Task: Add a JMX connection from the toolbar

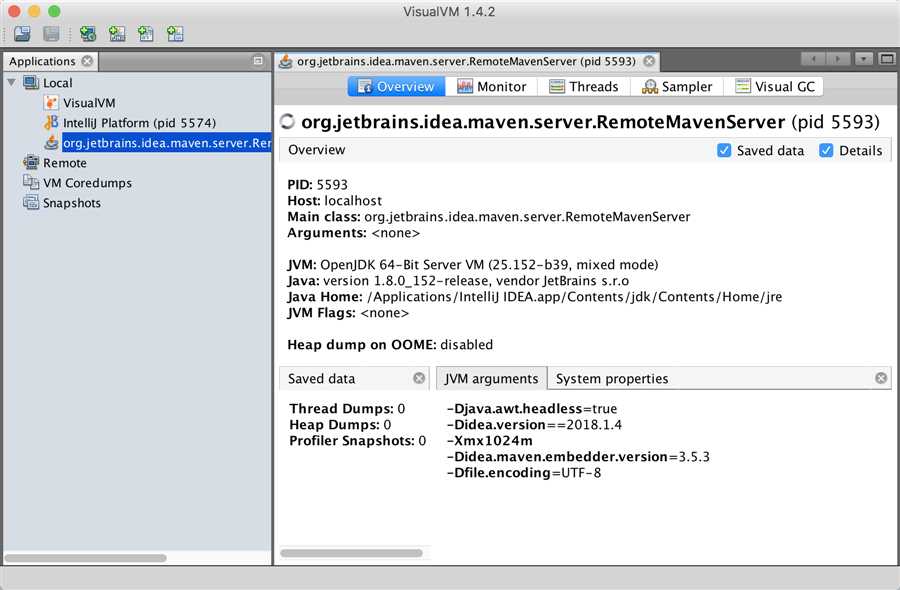Action: tap(117, 34)
